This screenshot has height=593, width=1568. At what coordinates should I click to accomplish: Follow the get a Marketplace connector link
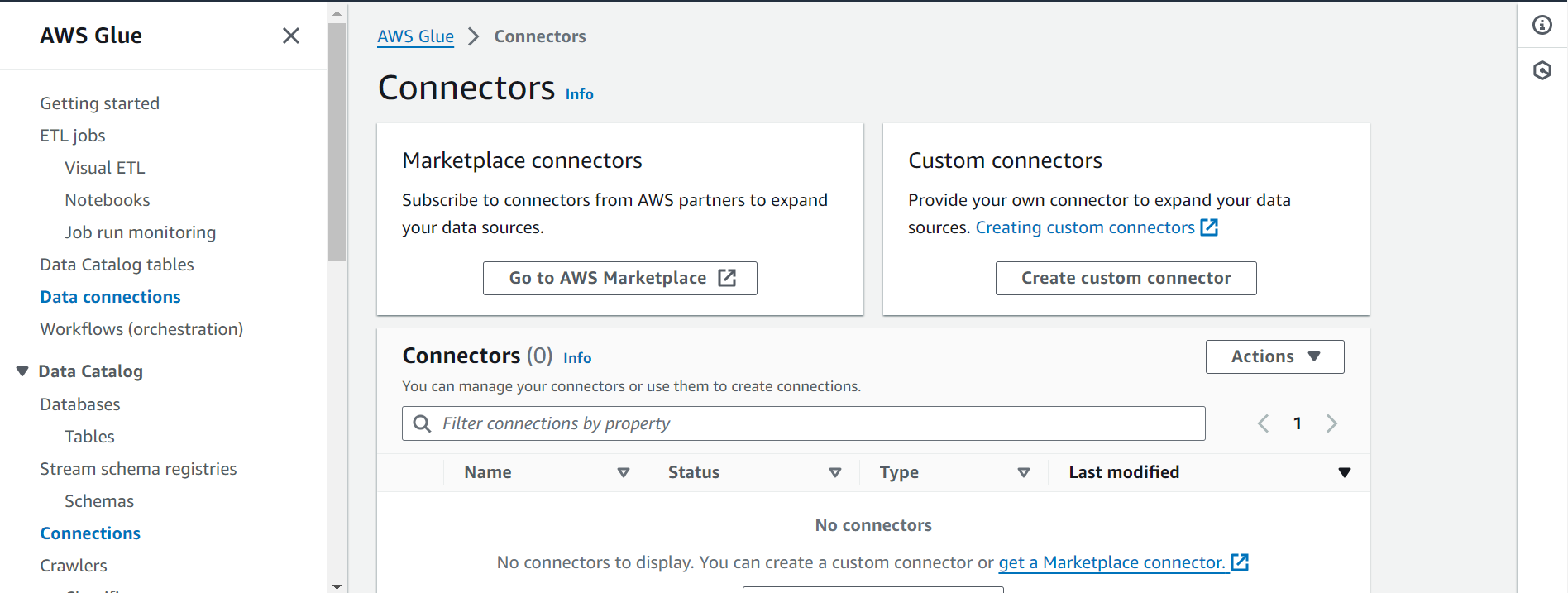click(1113, 562)
